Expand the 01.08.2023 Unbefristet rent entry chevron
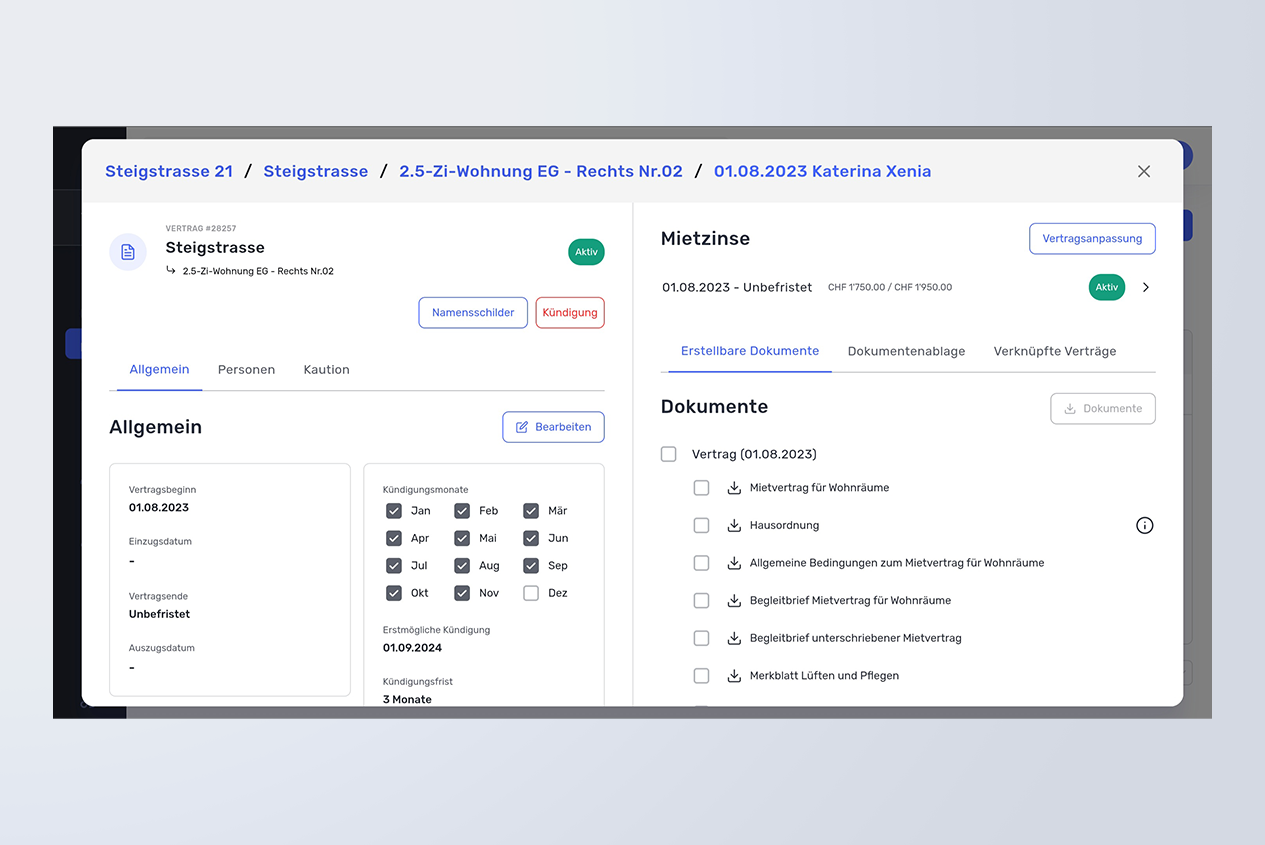The width and height of the screenshot is (1265, 845). pos(1146,288)
